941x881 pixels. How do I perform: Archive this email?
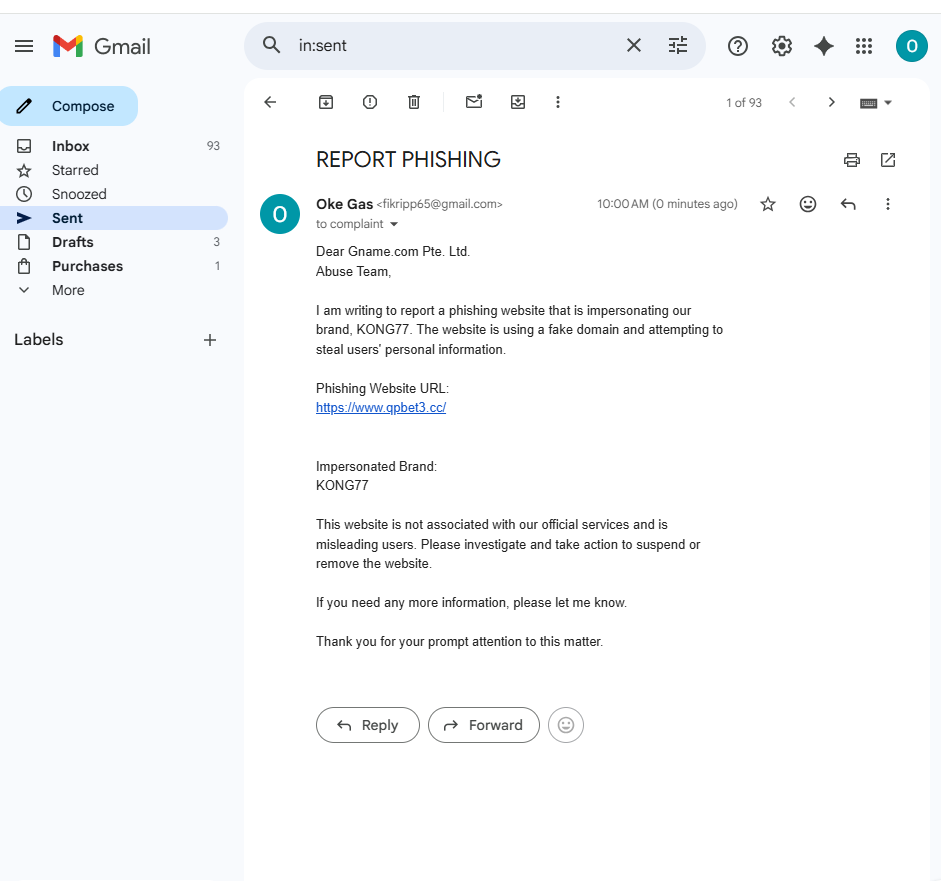(x=326, y=102)
